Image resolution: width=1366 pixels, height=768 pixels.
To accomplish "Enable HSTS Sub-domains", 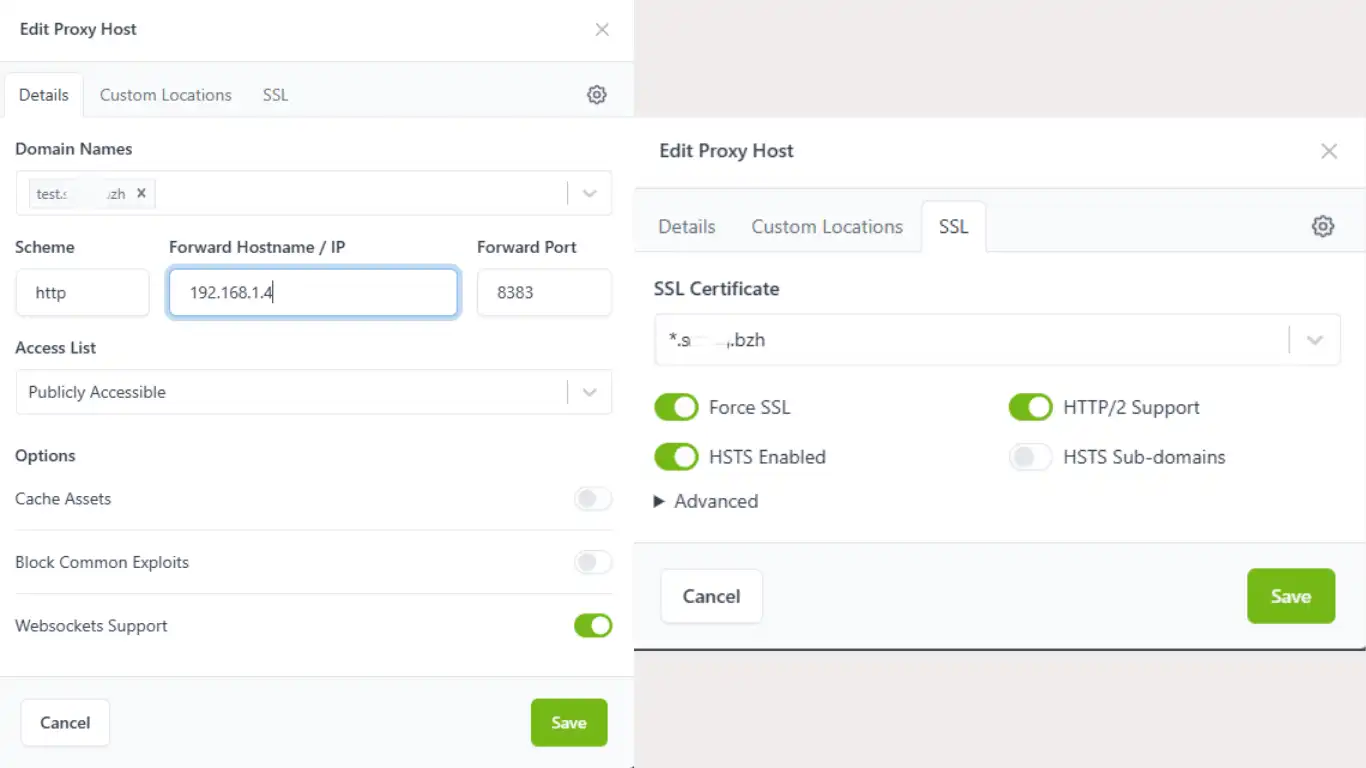I will (1030, 457).
